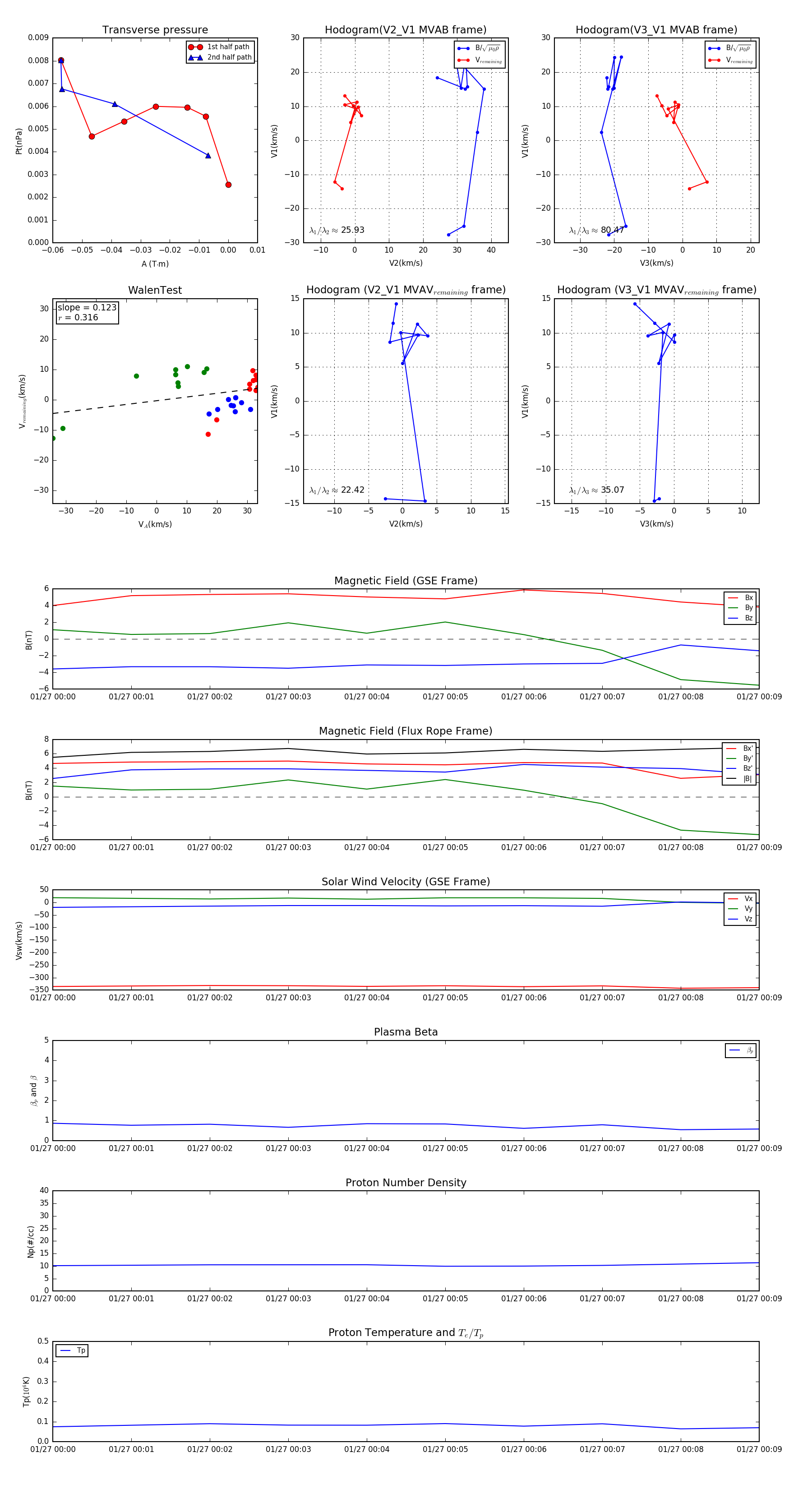Click the Hodogram(V3_V1 MVAB frame) title
This screenshot has height=1489, width=812.
click(x=656, y=30)
